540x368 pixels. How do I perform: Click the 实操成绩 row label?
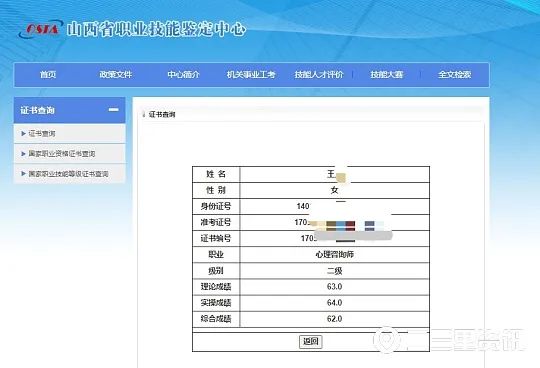pos(216,303)
